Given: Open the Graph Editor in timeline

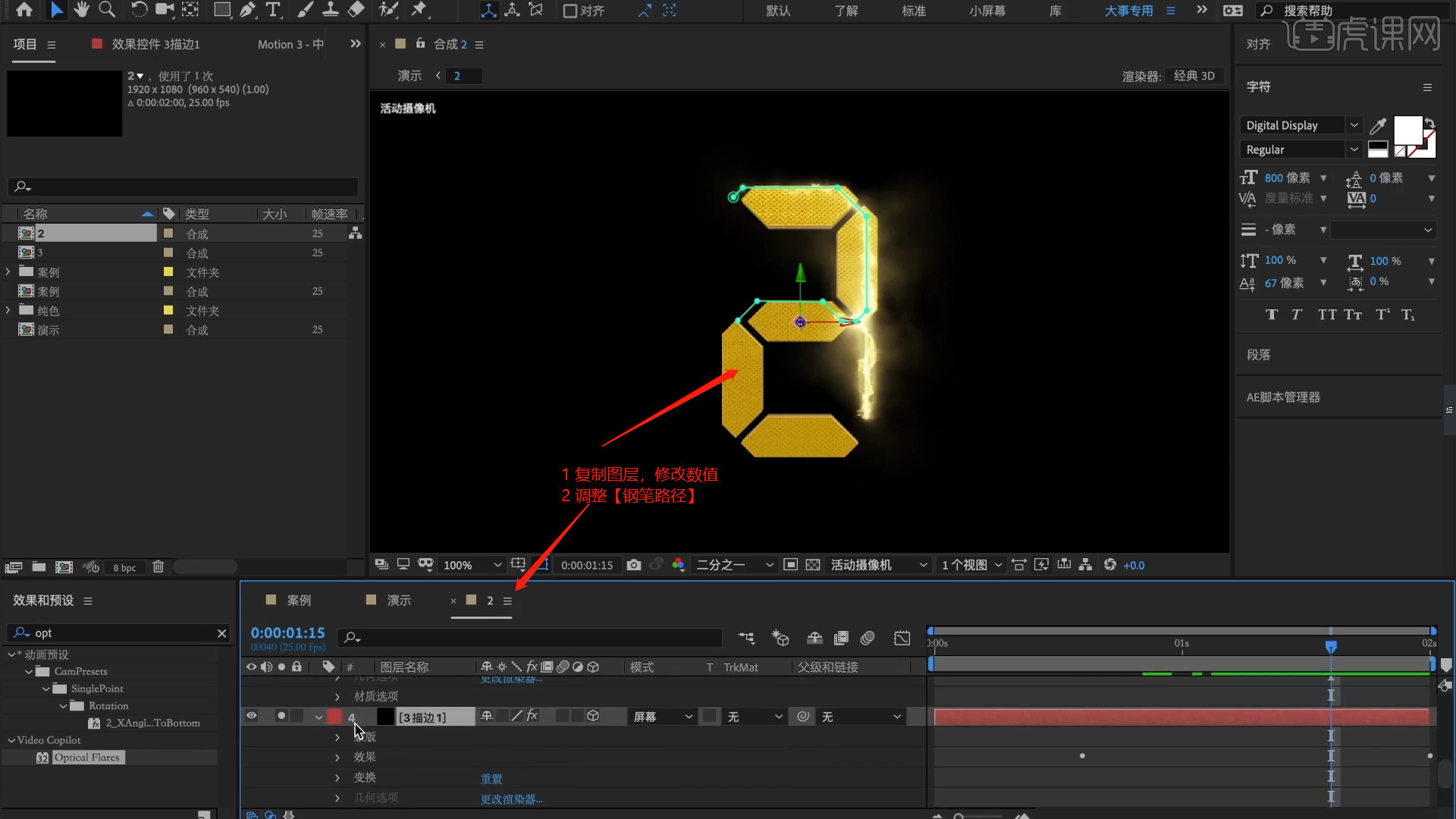Looking at the screenshot, I should coord(902,639).
